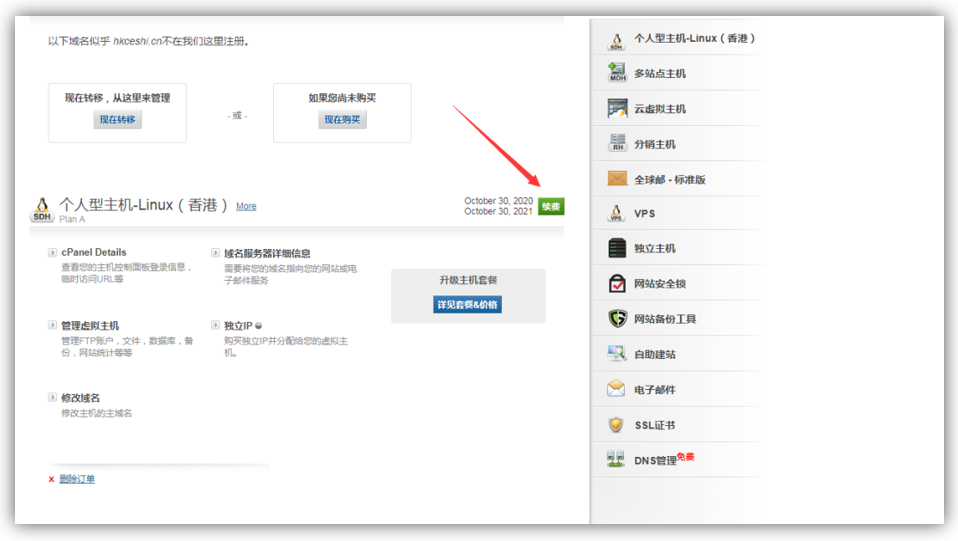958x541 pixels.
Task: Click the 全球邮 orange envelope icon
Action: [617, 178]
